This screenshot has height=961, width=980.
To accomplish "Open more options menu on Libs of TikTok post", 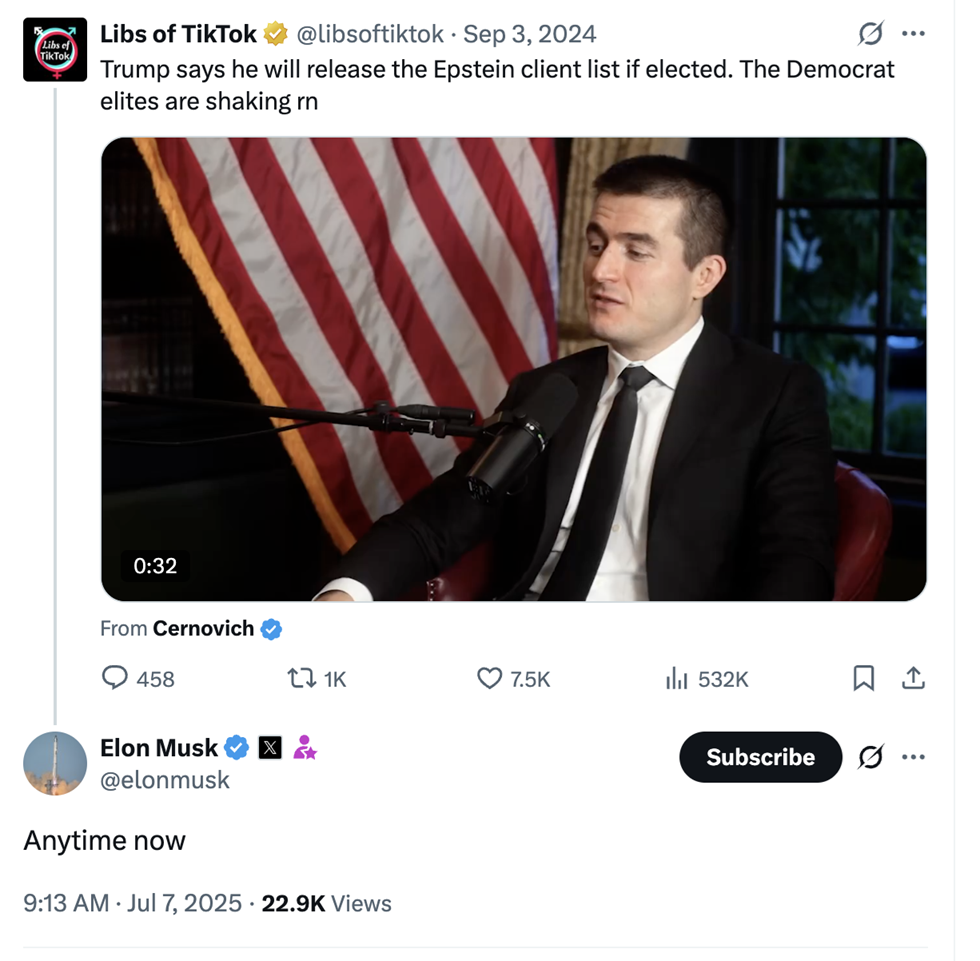I will pyautogui.click(x=913, y=34).
